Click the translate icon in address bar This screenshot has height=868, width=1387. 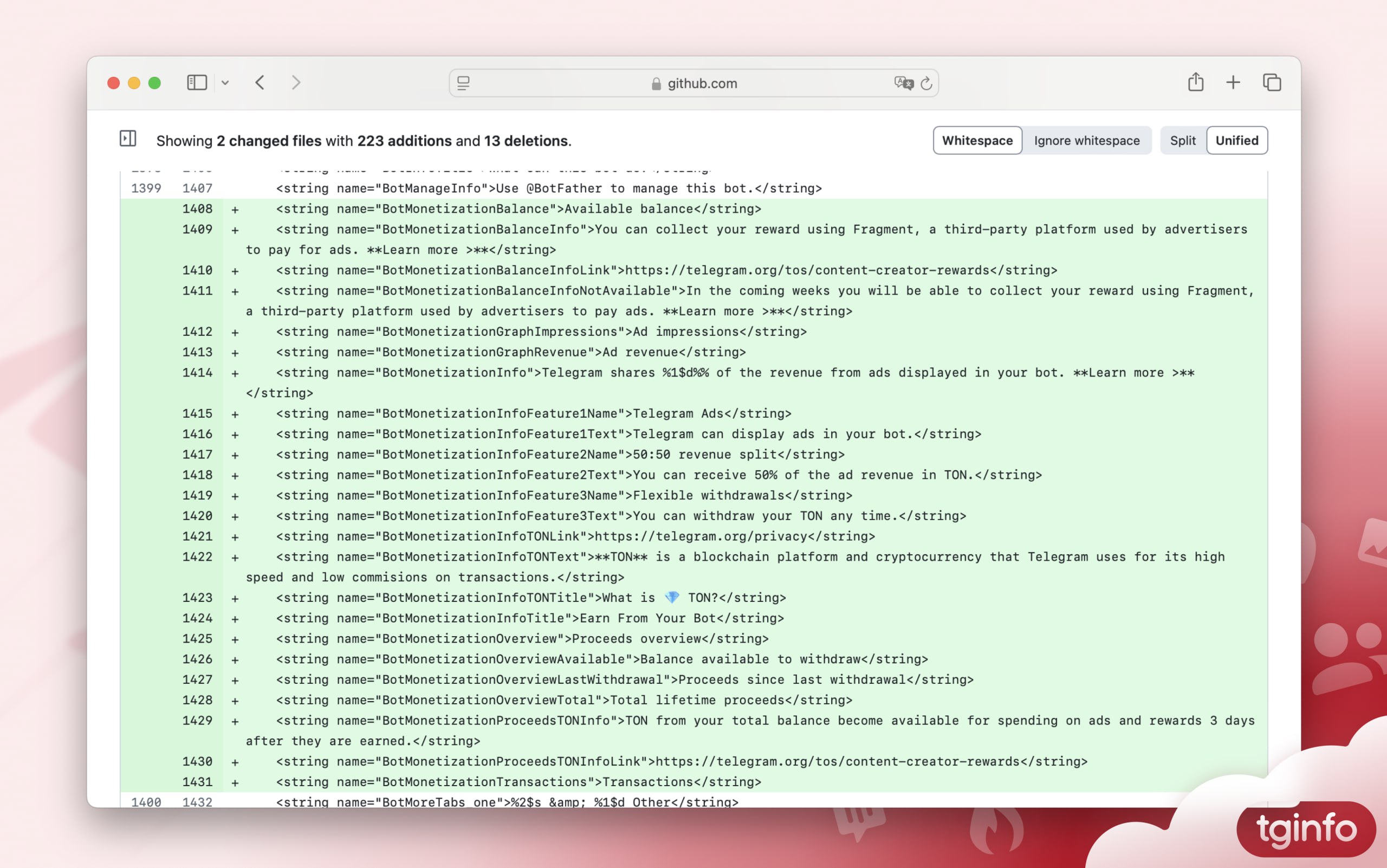click(904, 83)
